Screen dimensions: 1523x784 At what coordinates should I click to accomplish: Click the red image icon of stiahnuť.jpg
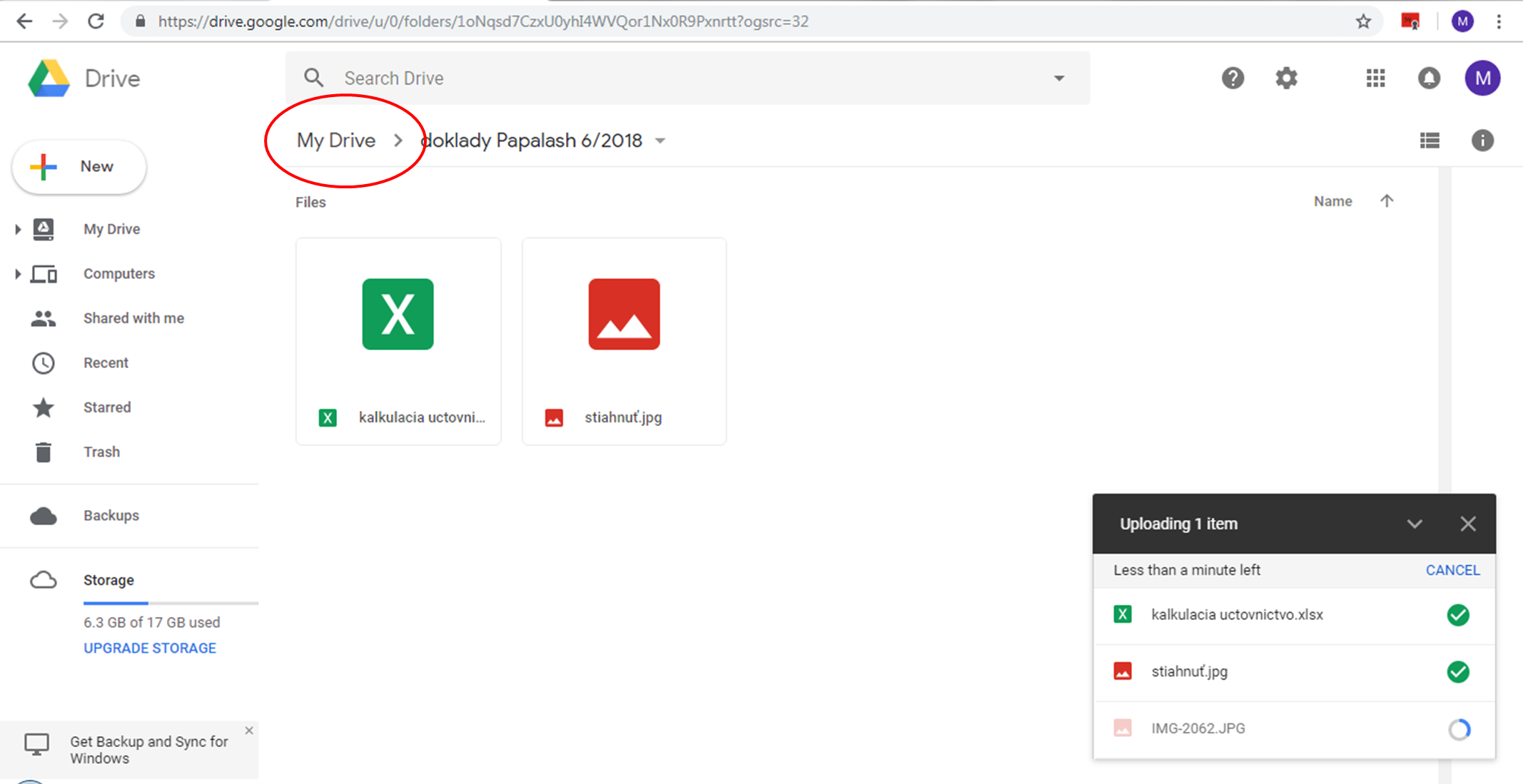tap(624, 314)
